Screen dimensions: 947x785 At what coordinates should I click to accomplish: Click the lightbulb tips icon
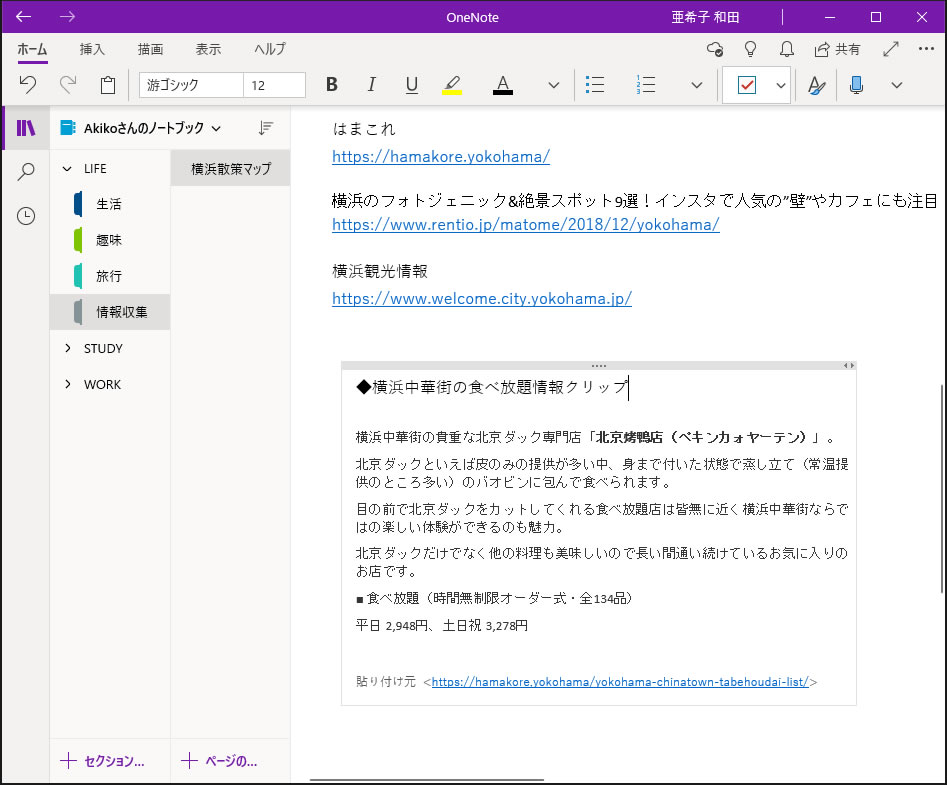[750, 49]
